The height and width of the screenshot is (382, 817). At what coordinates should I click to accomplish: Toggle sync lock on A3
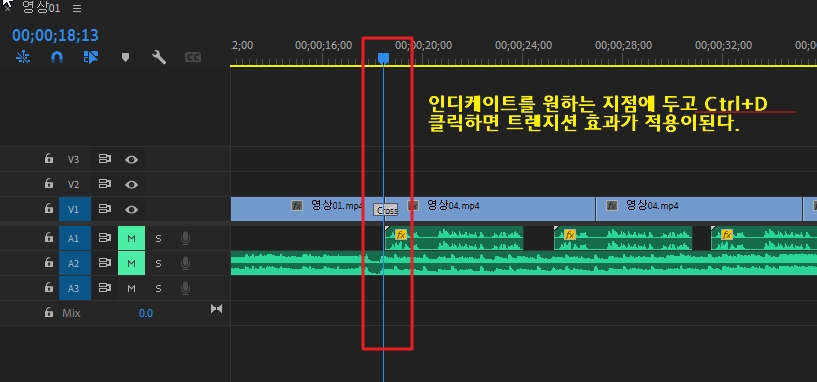pyautogui.click(x=105, y=288)
